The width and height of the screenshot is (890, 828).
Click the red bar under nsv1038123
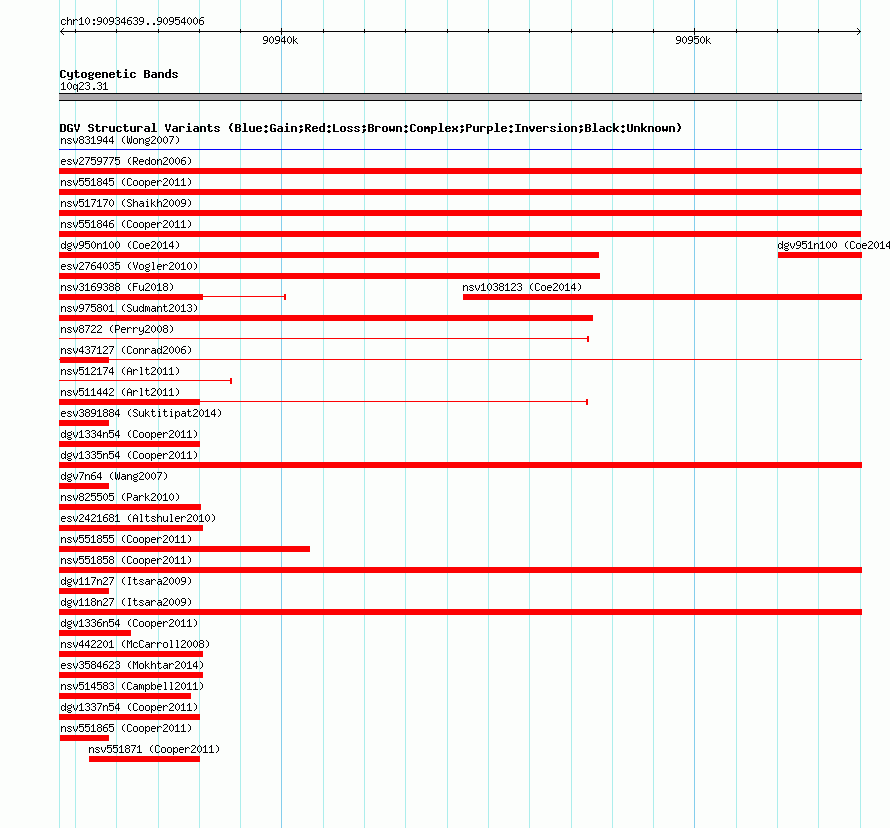point(662,297)
